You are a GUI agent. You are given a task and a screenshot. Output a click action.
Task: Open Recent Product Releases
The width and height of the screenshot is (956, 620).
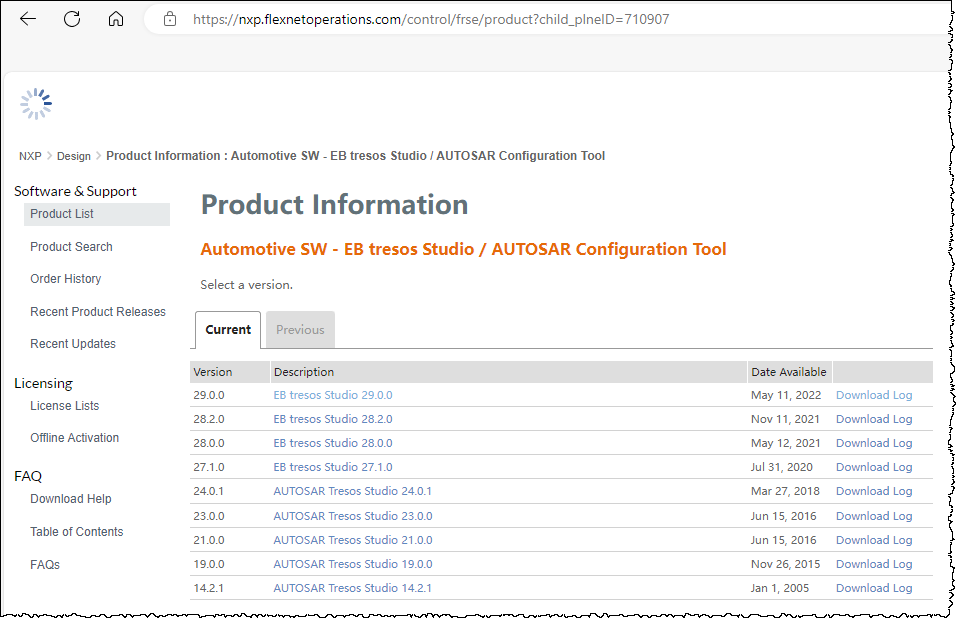[x=98, y=311]
